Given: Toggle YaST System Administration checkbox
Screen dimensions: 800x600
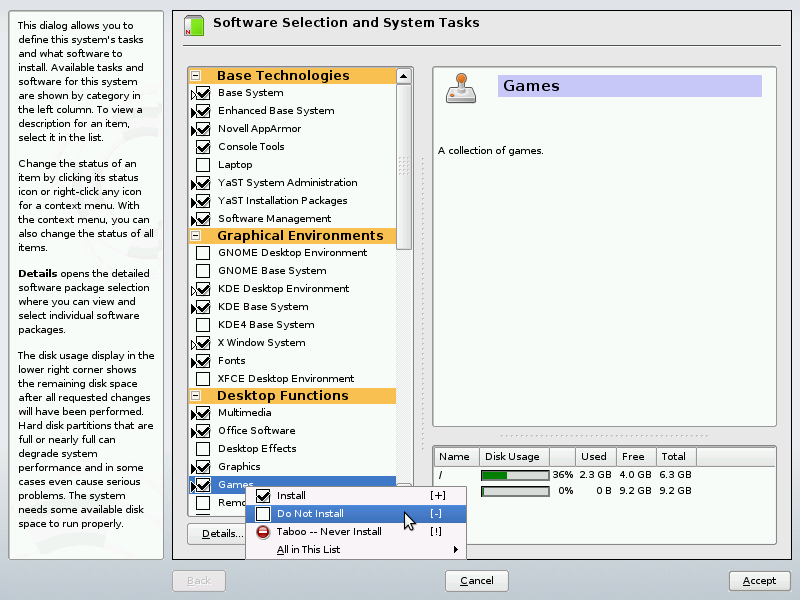Looking at the screenshot, I should point(203,183).
